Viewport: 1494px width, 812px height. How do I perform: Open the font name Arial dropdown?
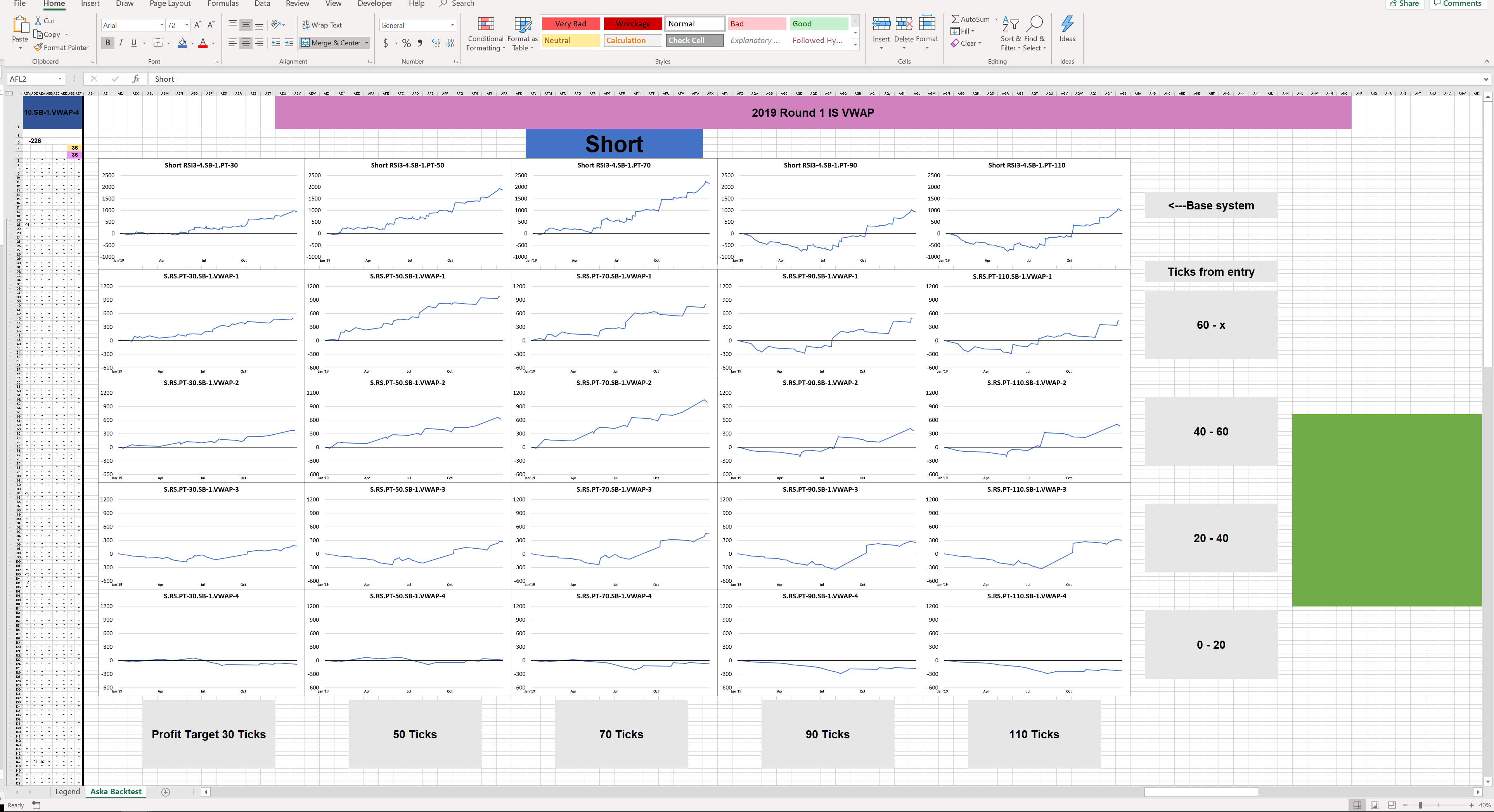(162, 26)
